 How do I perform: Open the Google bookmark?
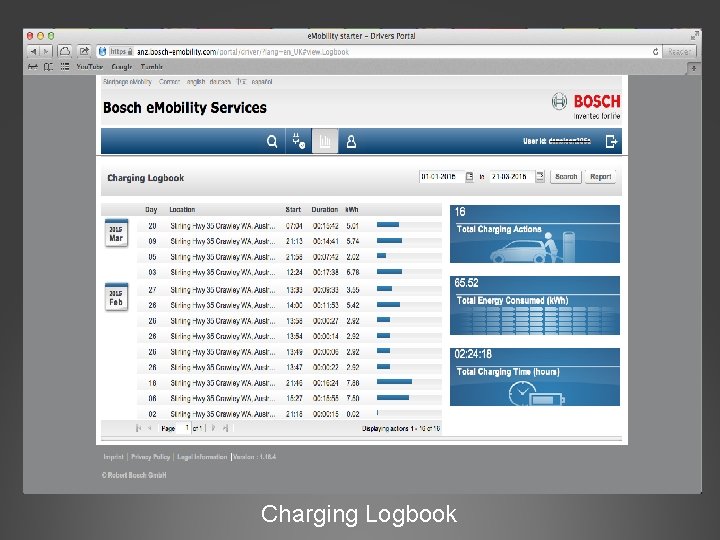pos(122,67)
